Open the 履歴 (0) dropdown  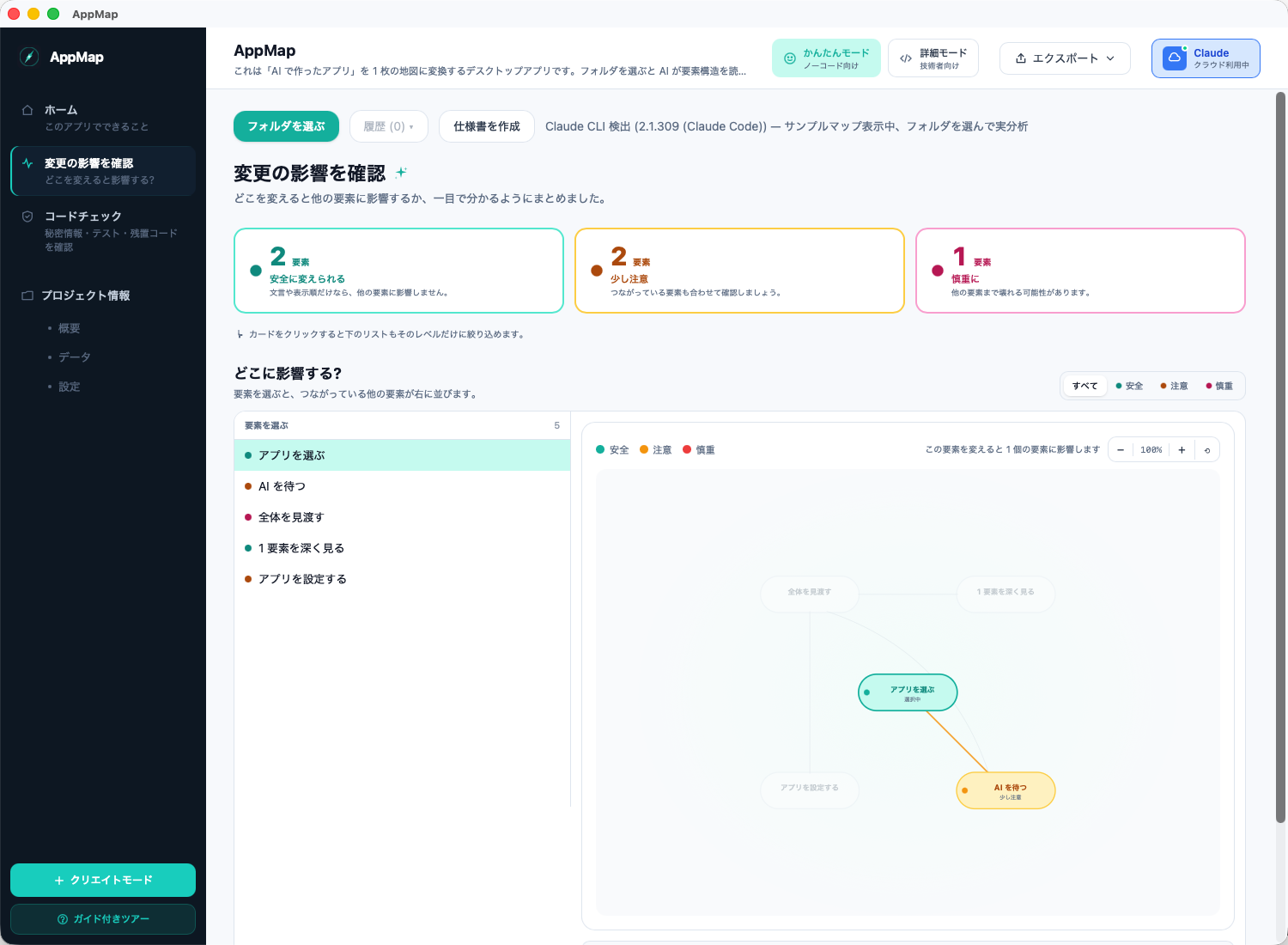pos(389,126)
